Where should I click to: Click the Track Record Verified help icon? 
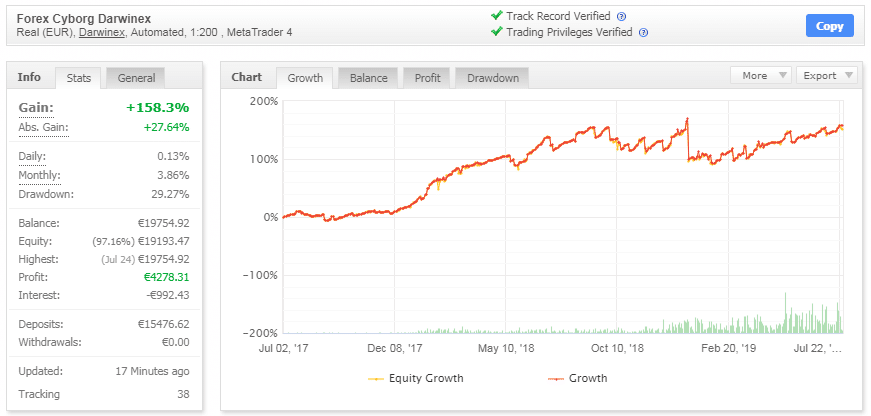click(x=621, y=16)
